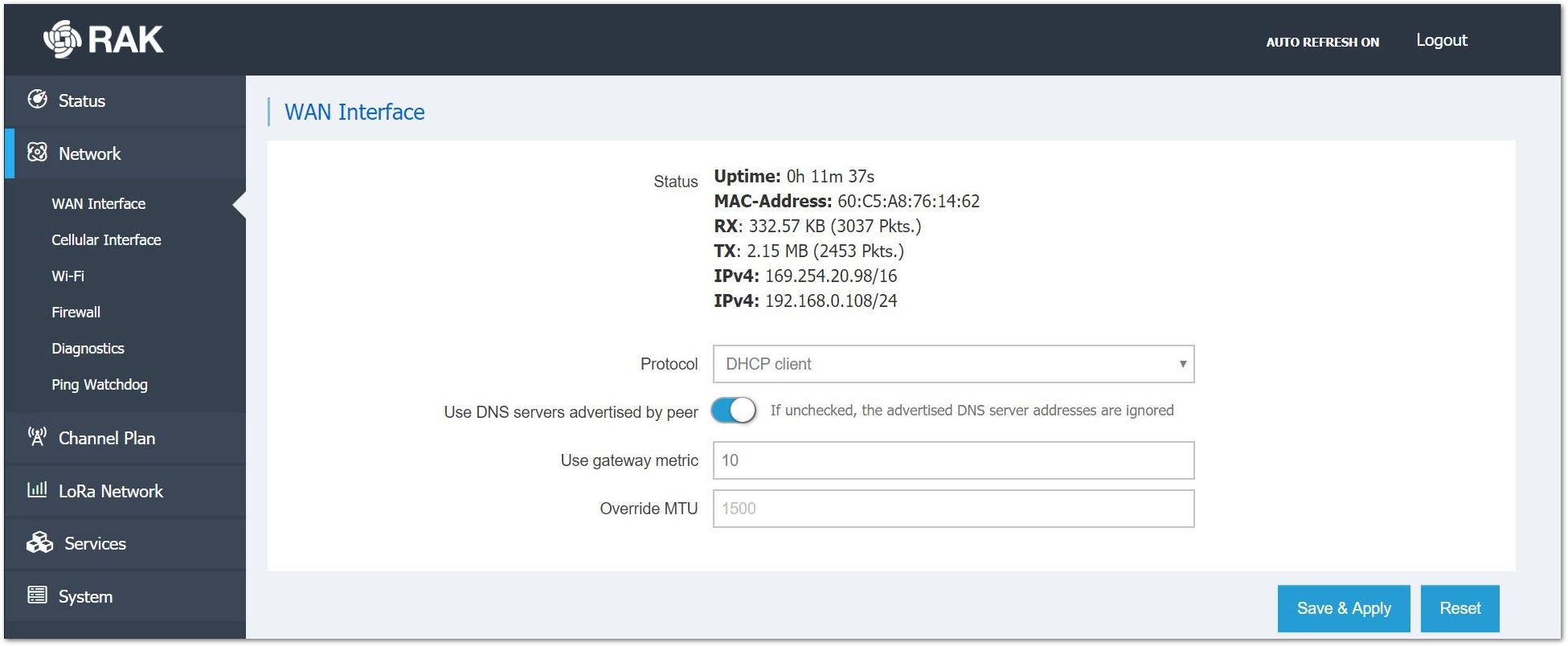The width and height of the screenshot is (1568, 646).
Task: Open the Services section
Action: pos(125,544)
